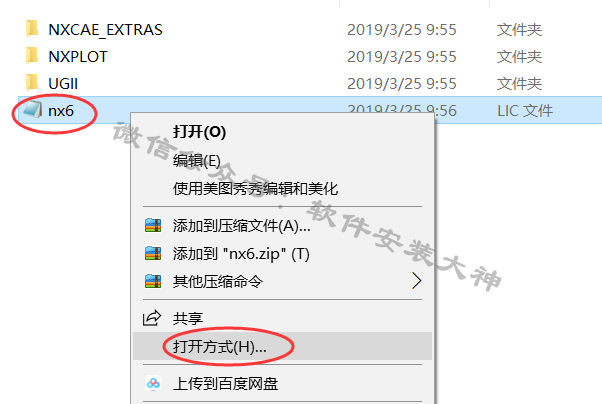Click the NXPLOT folder icon
This screenshot has height=404, width=602.
click(x=32, y=56)
